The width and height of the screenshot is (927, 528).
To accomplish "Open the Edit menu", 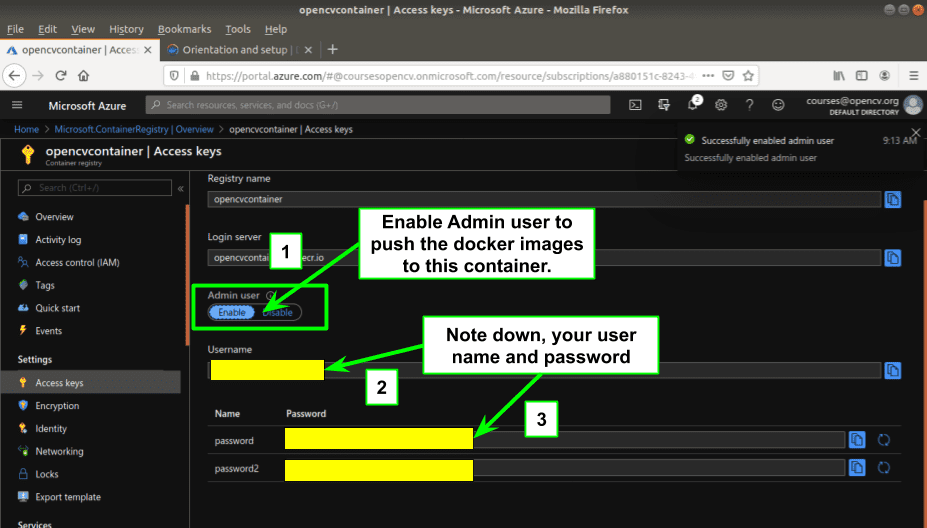I will 47,29.
